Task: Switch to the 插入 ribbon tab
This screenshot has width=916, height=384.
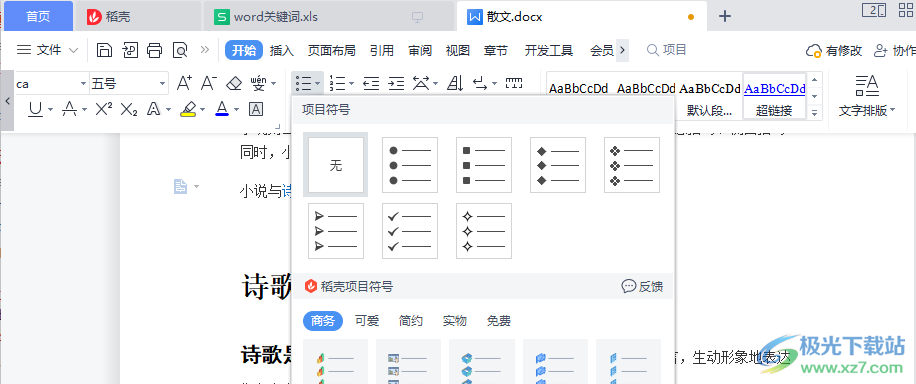Action: coord(282,51)
